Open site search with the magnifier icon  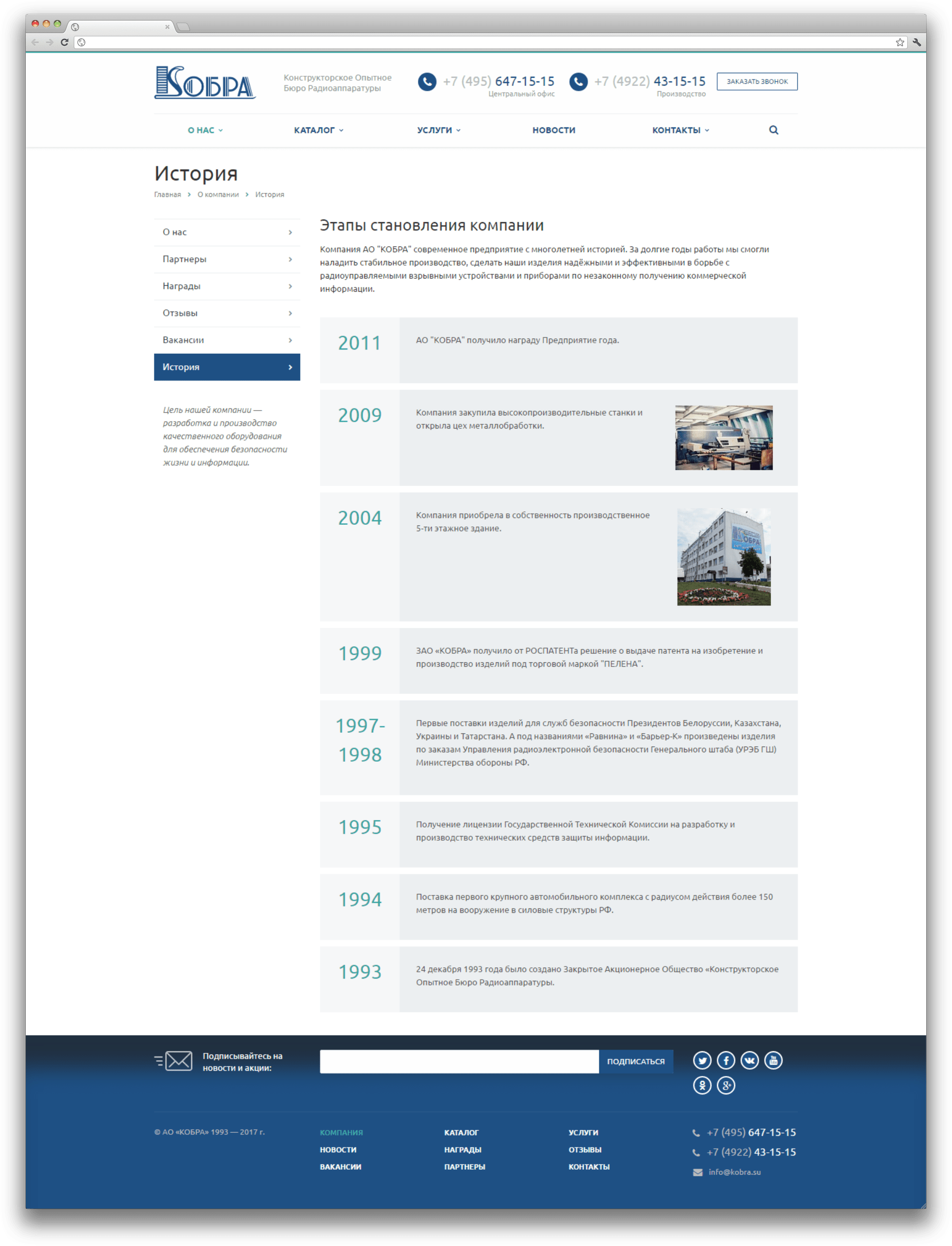[x=774, y=129]
